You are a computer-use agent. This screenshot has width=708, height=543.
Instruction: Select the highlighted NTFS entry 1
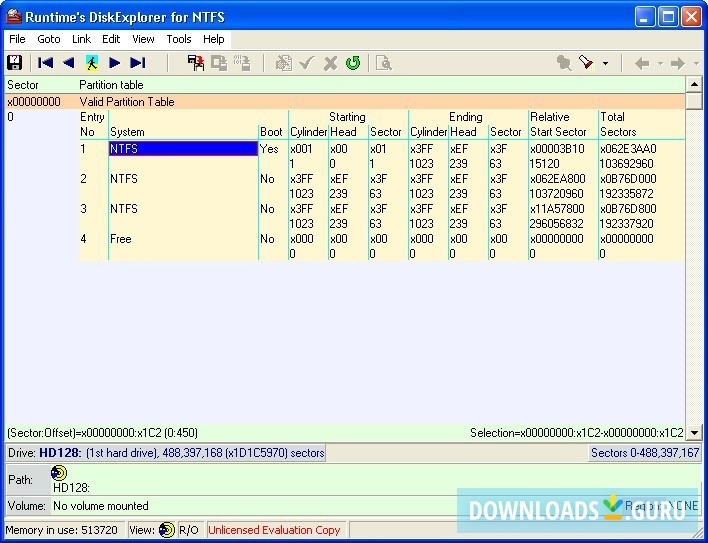click(x=183, y=149)
